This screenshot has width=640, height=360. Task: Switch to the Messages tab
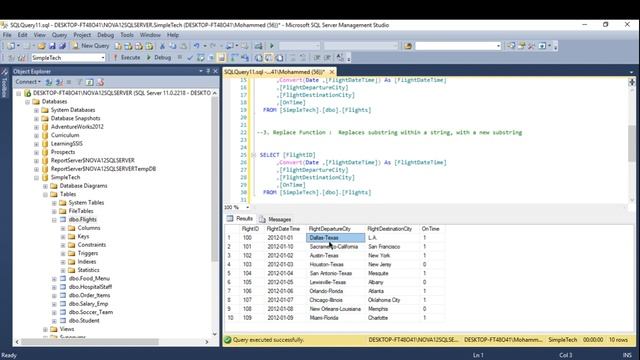276,219
